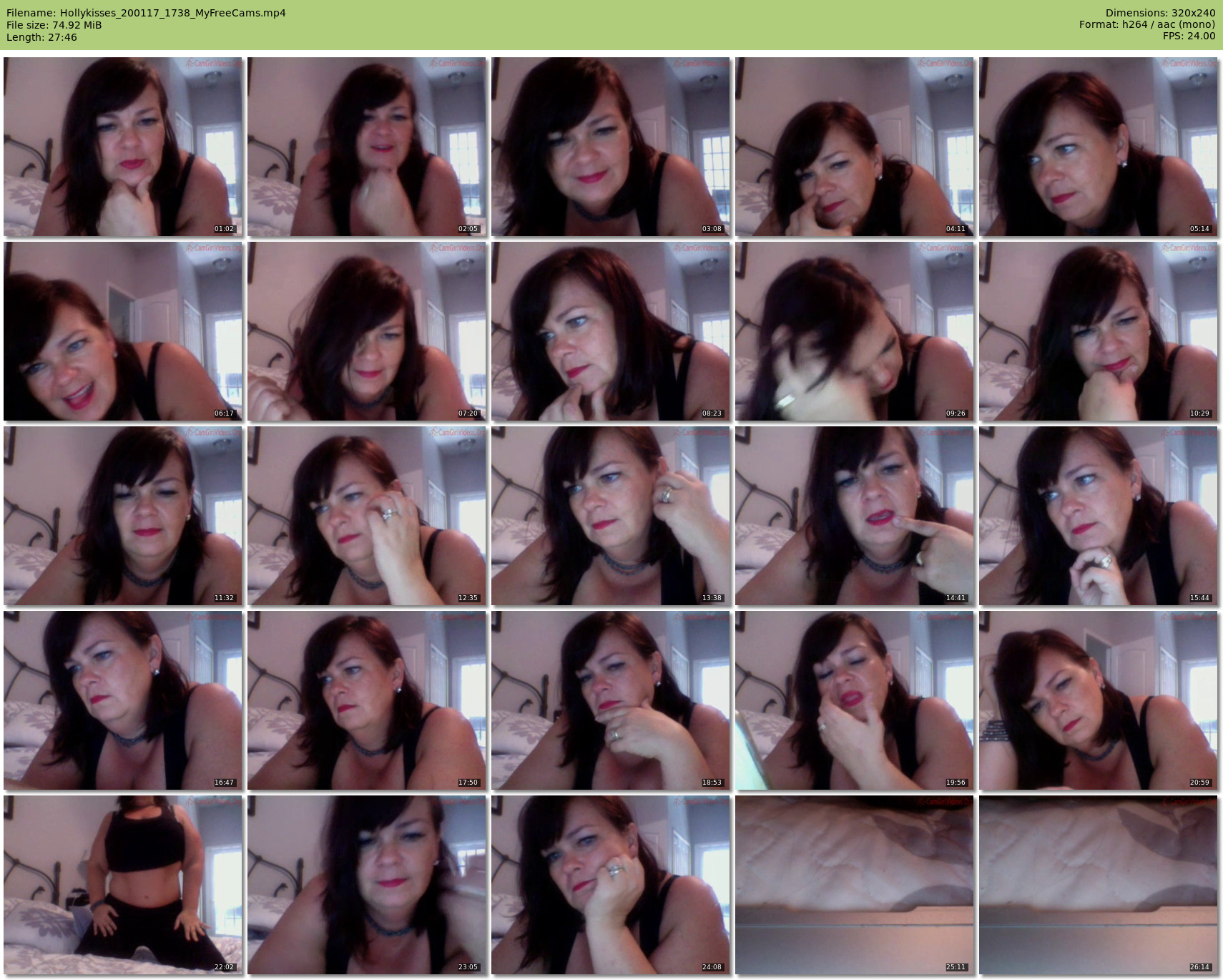The height and width of the screenshot is (980, 1223).
Task: Select the 08:23 thumbnail
Action: (x=611, y=331)
